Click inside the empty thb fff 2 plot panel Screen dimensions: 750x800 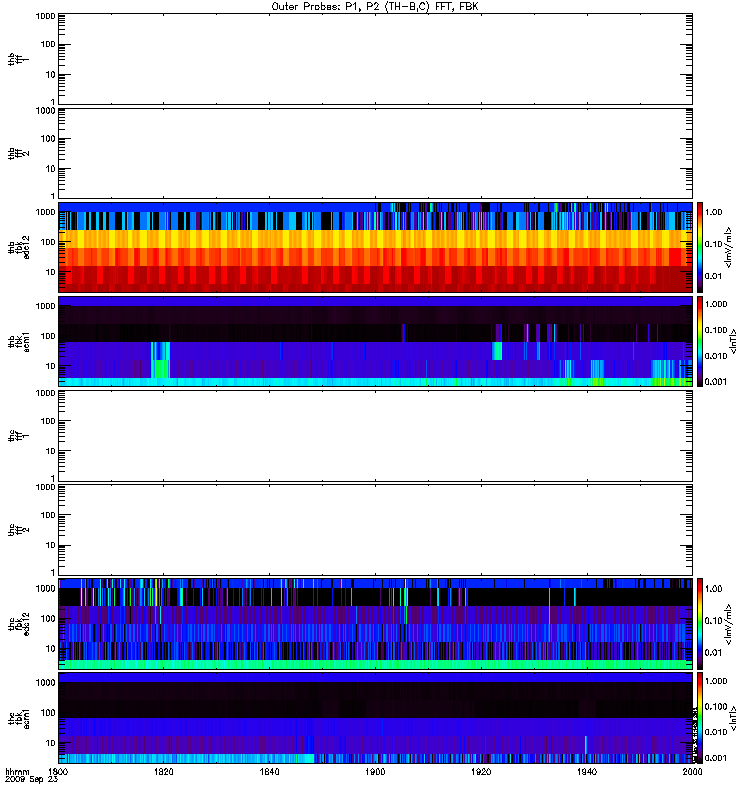[375, 154]
